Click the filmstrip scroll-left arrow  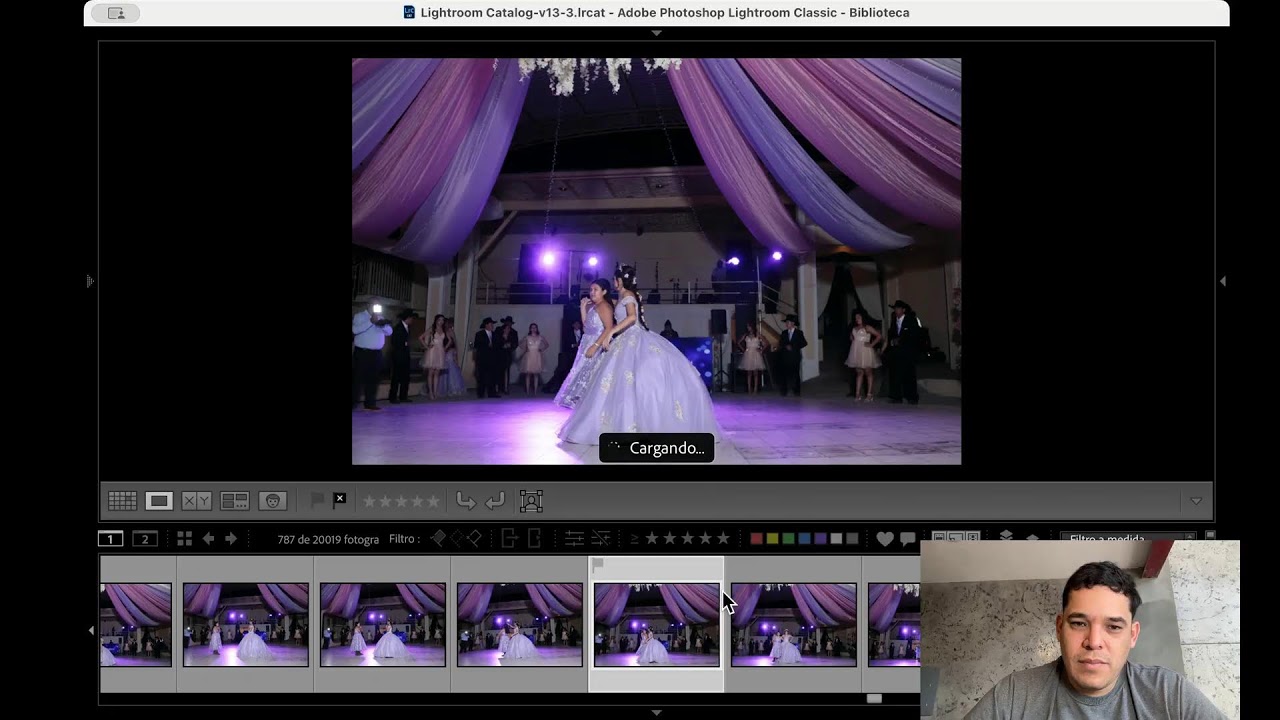[x=91, y=630]
